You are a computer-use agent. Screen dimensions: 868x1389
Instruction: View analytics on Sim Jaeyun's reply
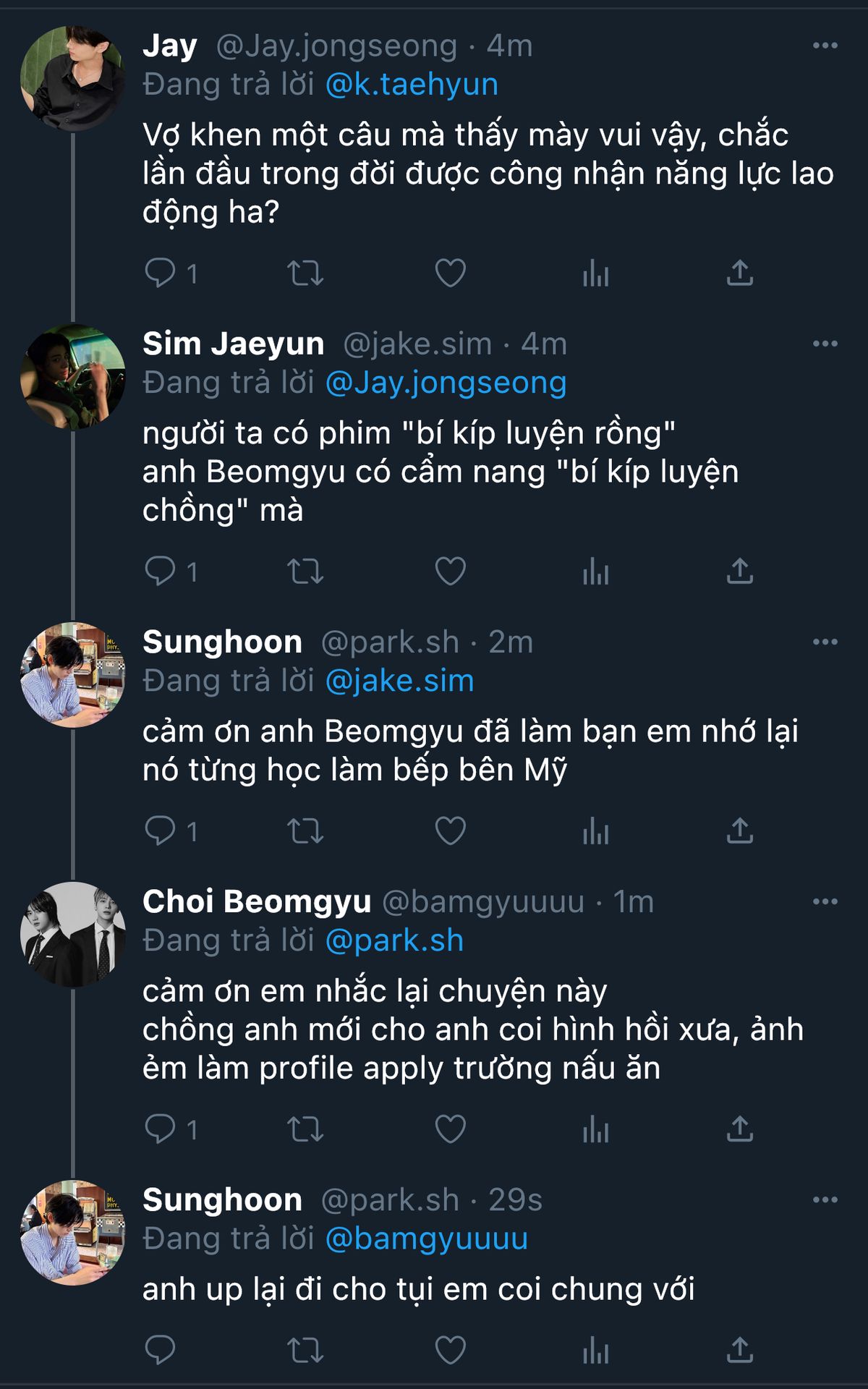(595, 572)
